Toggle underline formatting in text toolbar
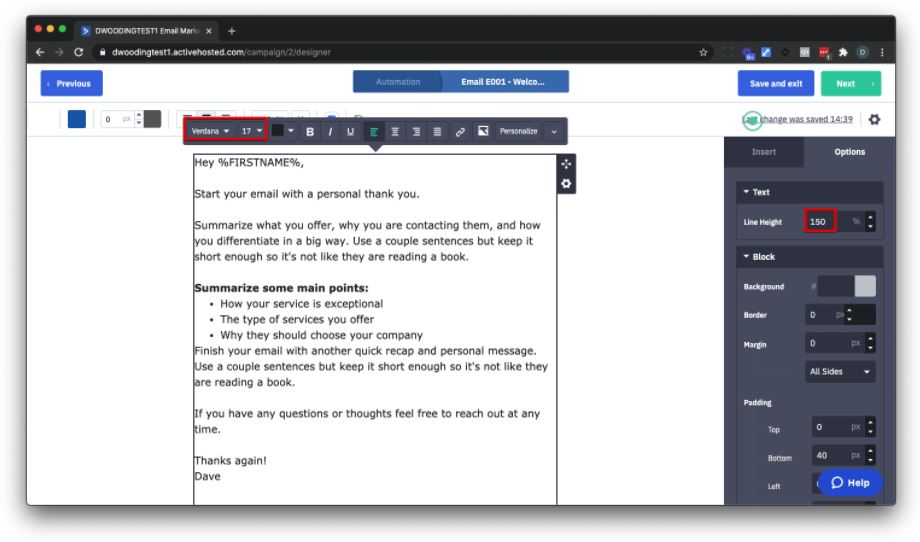 pyautogui.click(x=350, y=131)
